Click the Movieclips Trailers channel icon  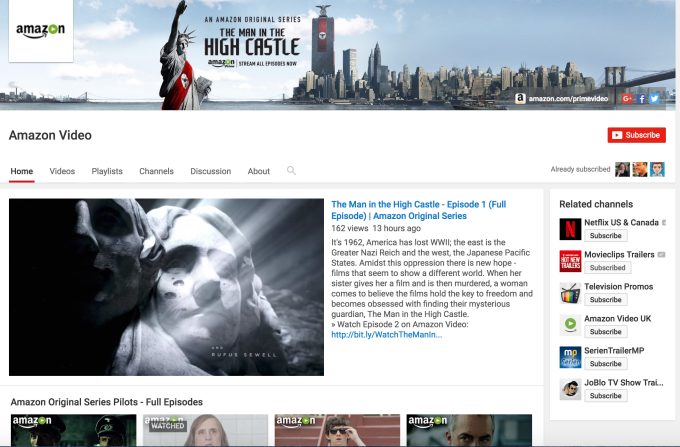coord(570,261)
